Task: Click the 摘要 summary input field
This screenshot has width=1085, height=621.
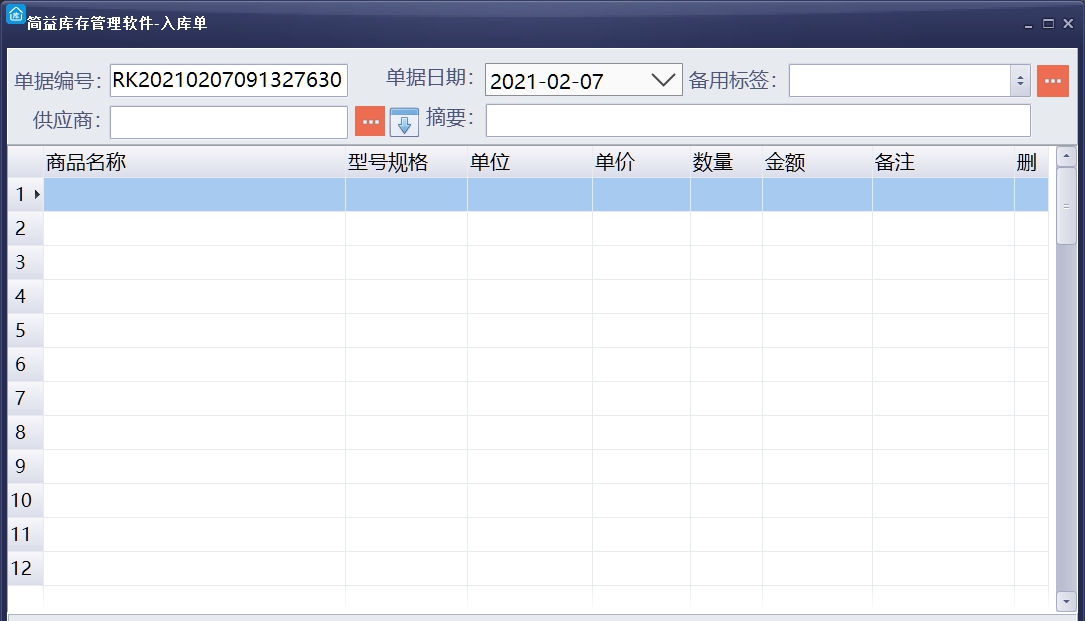Action: [x=757, y=120]
